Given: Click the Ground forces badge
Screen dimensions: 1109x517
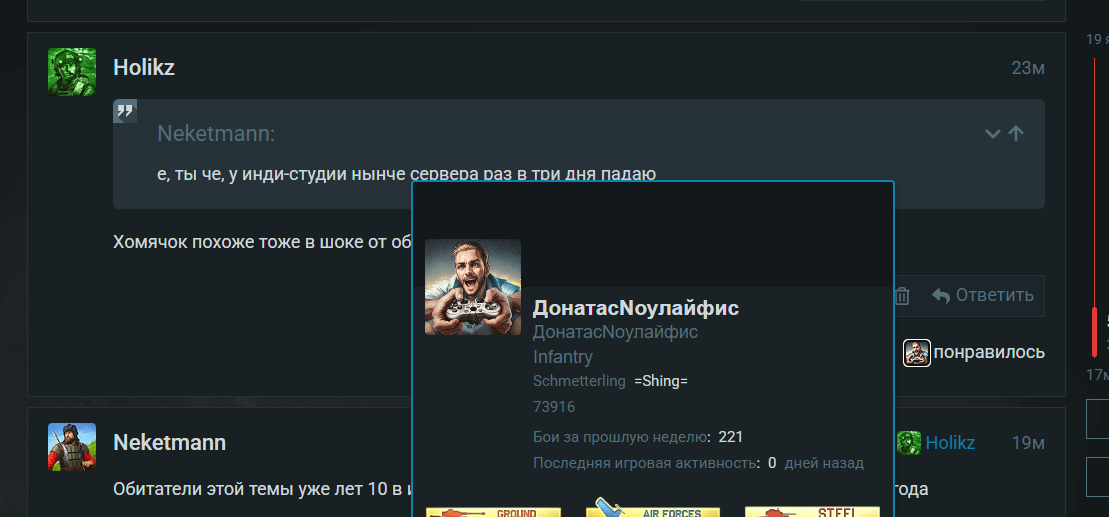Looking at the screenshot, I should 481,511.
